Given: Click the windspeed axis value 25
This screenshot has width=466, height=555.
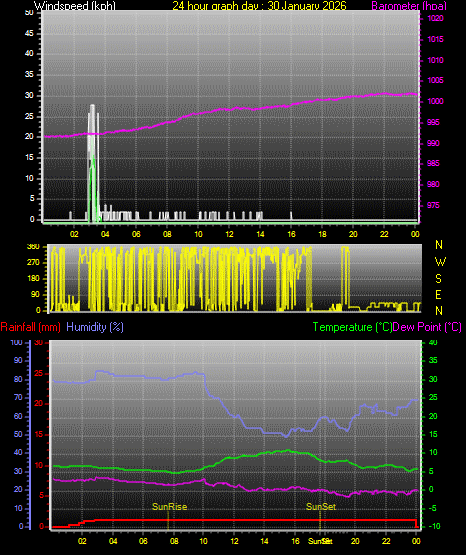Looking at the screenshot, I should (29, 116).
